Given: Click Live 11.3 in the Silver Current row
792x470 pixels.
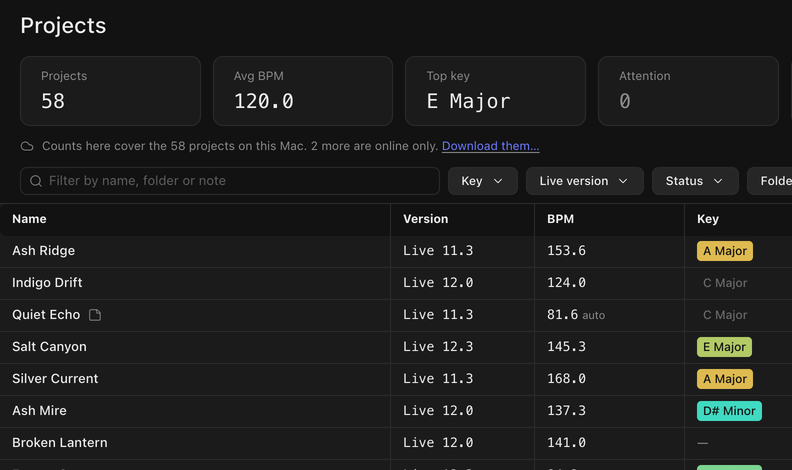Looking at the screenshot, I should coord(438,379).
